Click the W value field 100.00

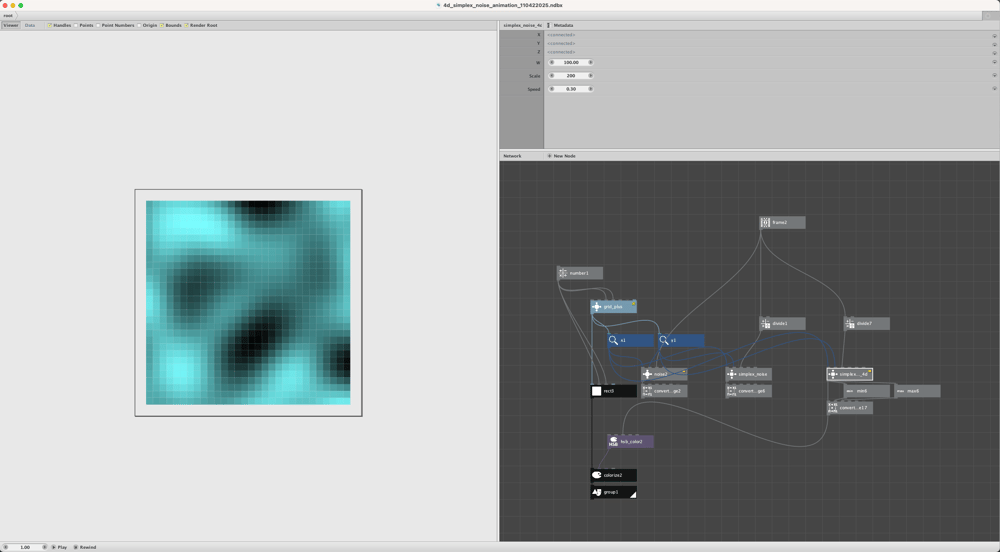tap(571, 62)
